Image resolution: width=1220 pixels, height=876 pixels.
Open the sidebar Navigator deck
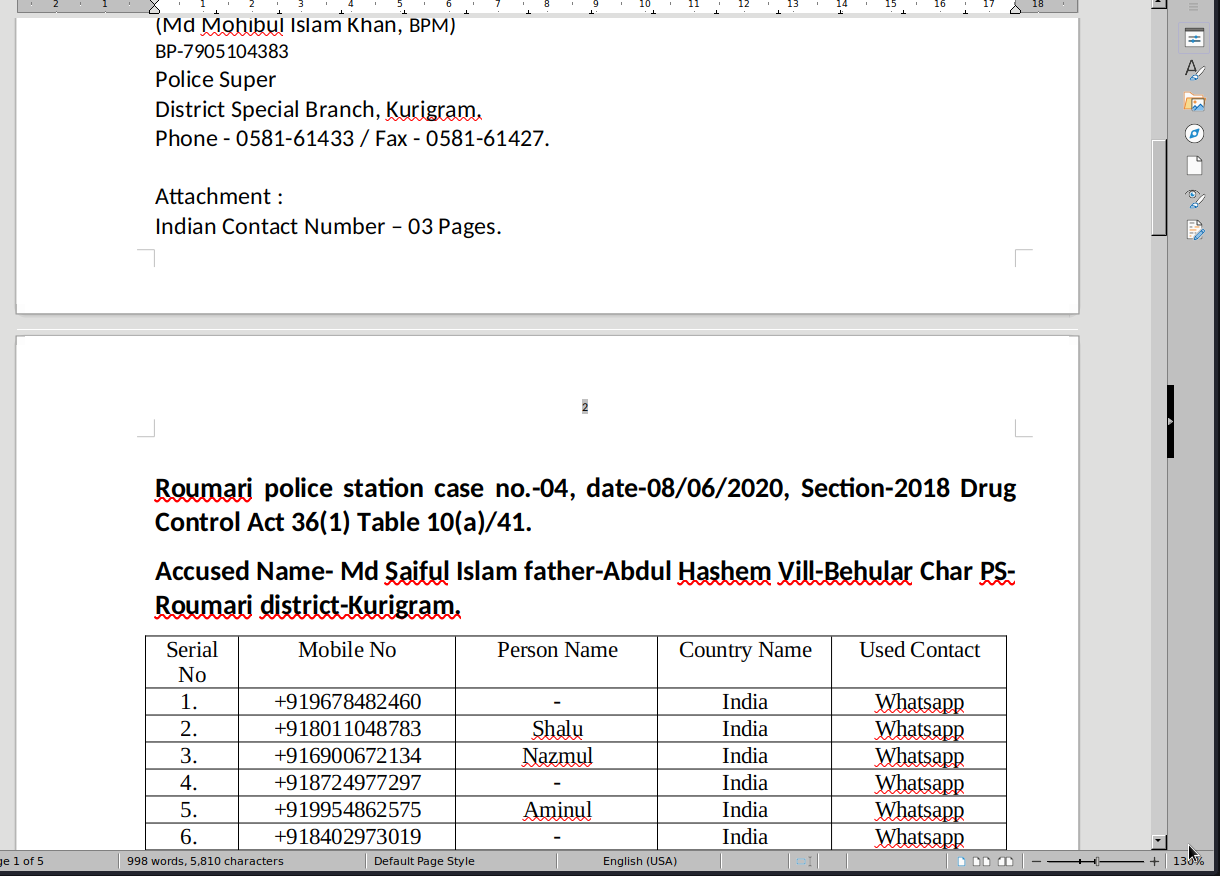(1194, 133)
